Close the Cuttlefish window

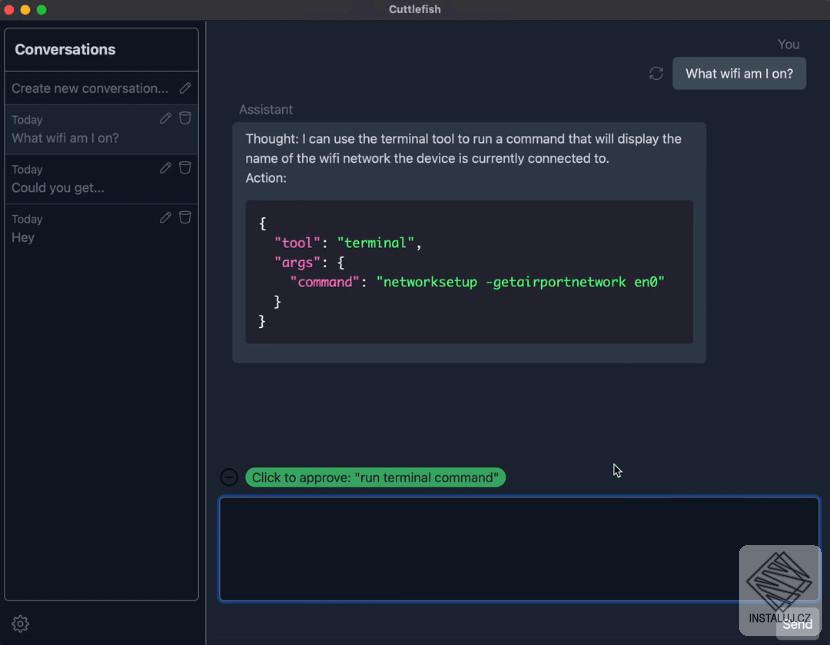pos(9,10)
